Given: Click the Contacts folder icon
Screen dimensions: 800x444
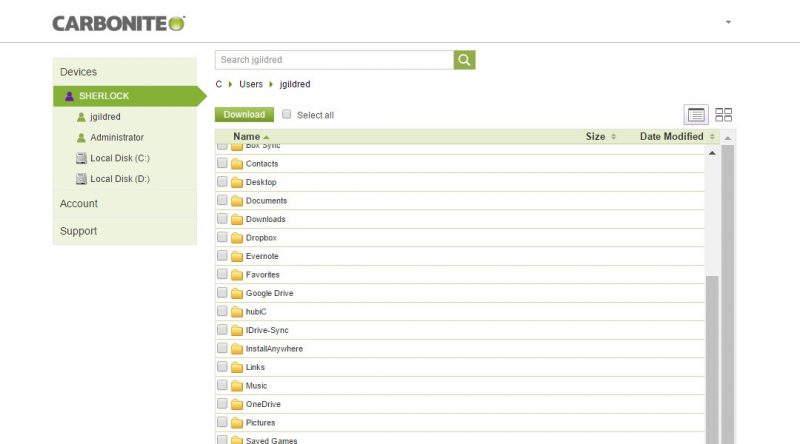Looking at the screenshot, I should pos(237,164).
